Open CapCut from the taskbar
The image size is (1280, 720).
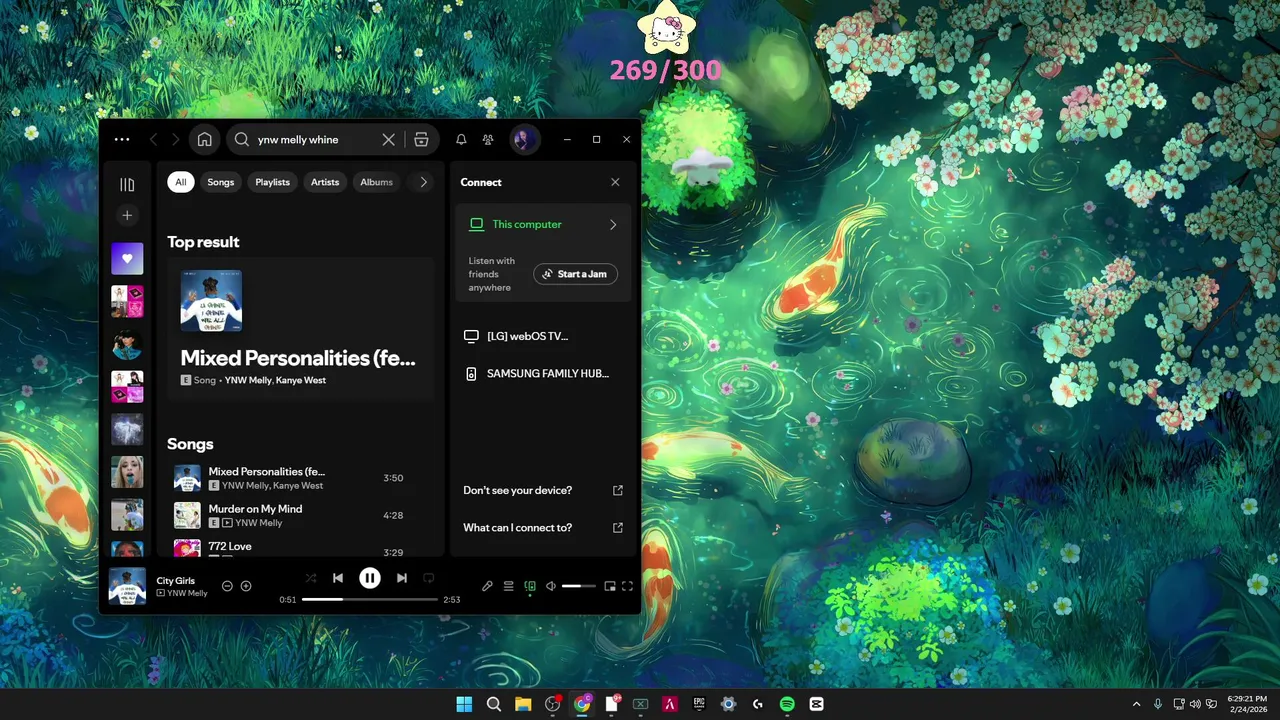[x=816, y=704]
